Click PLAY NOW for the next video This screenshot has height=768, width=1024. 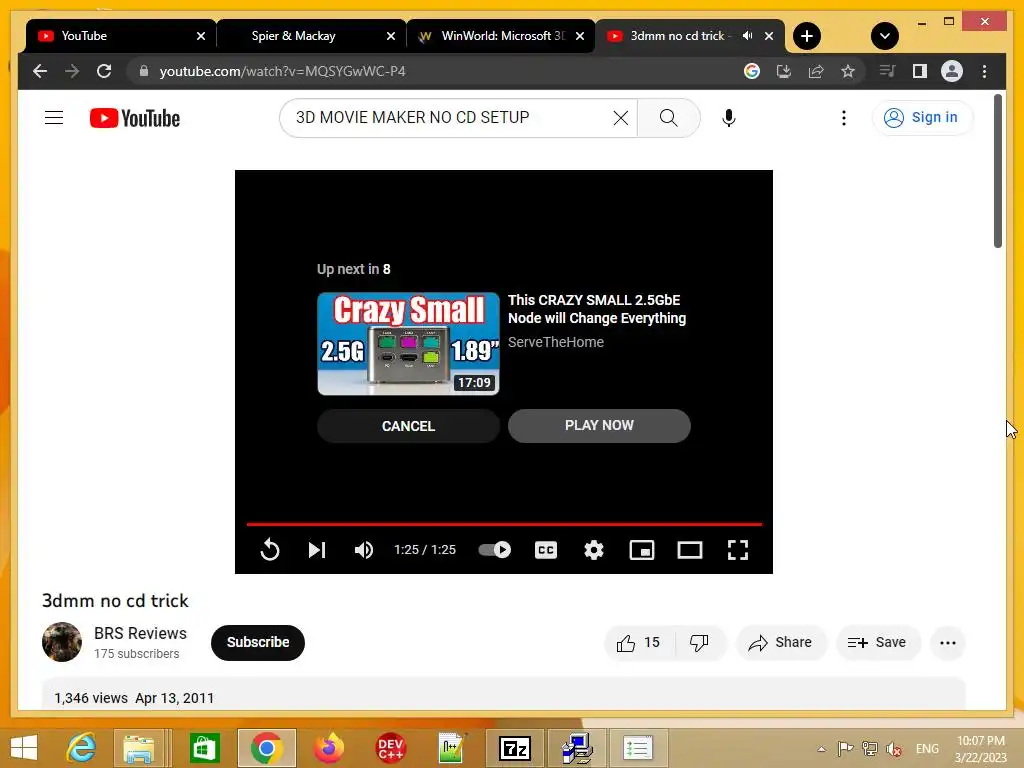coord(599,426)
